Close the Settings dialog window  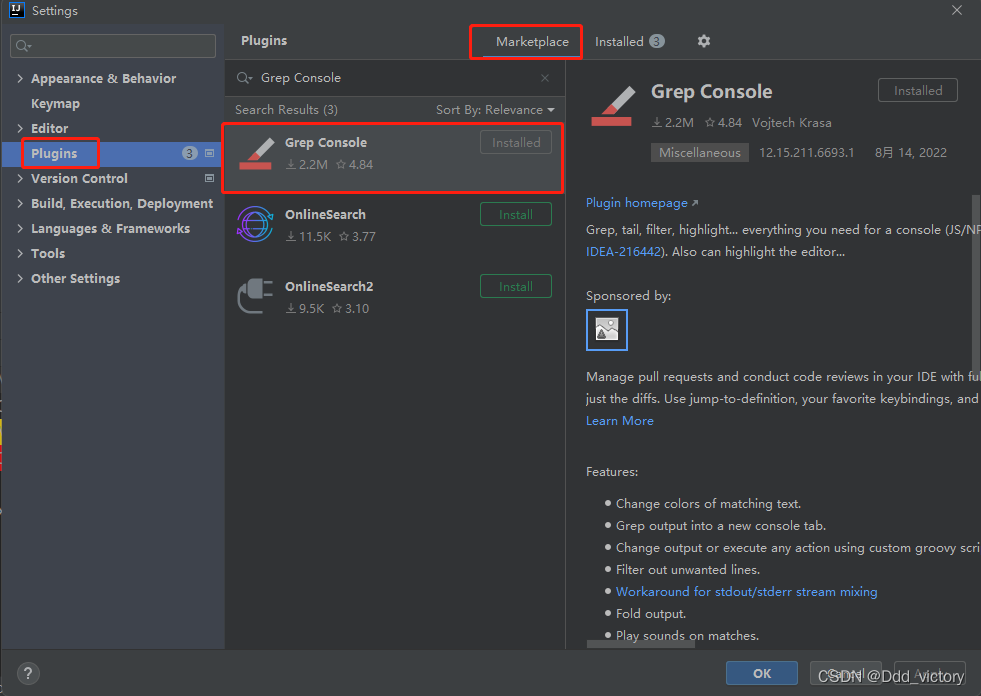[x=957, y=10]
